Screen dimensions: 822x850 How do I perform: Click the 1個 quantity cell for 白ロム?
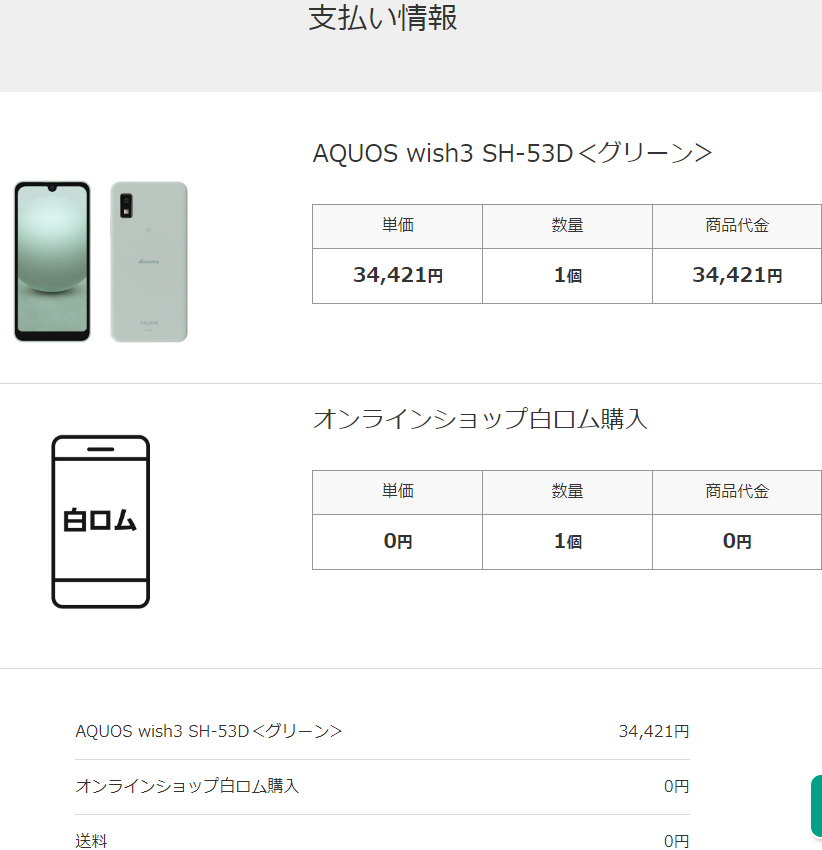[567, 542]
